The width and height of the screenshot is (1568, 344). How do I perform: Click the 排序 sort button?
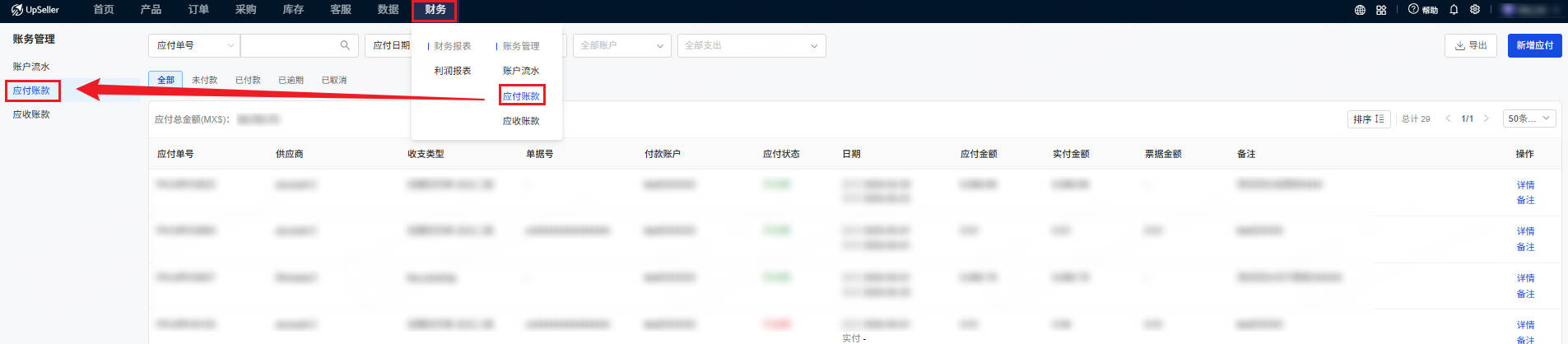tap(1369, 119)
